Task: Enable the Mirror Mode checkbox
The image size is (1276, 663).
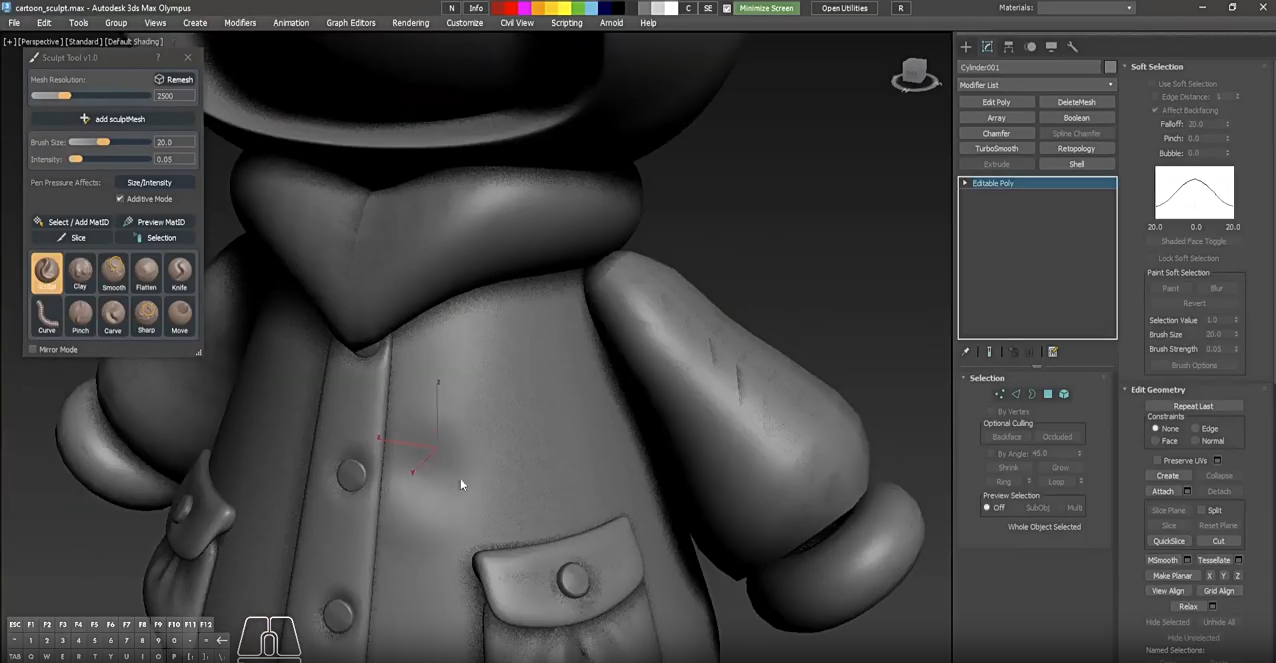Action: (33, 350)
